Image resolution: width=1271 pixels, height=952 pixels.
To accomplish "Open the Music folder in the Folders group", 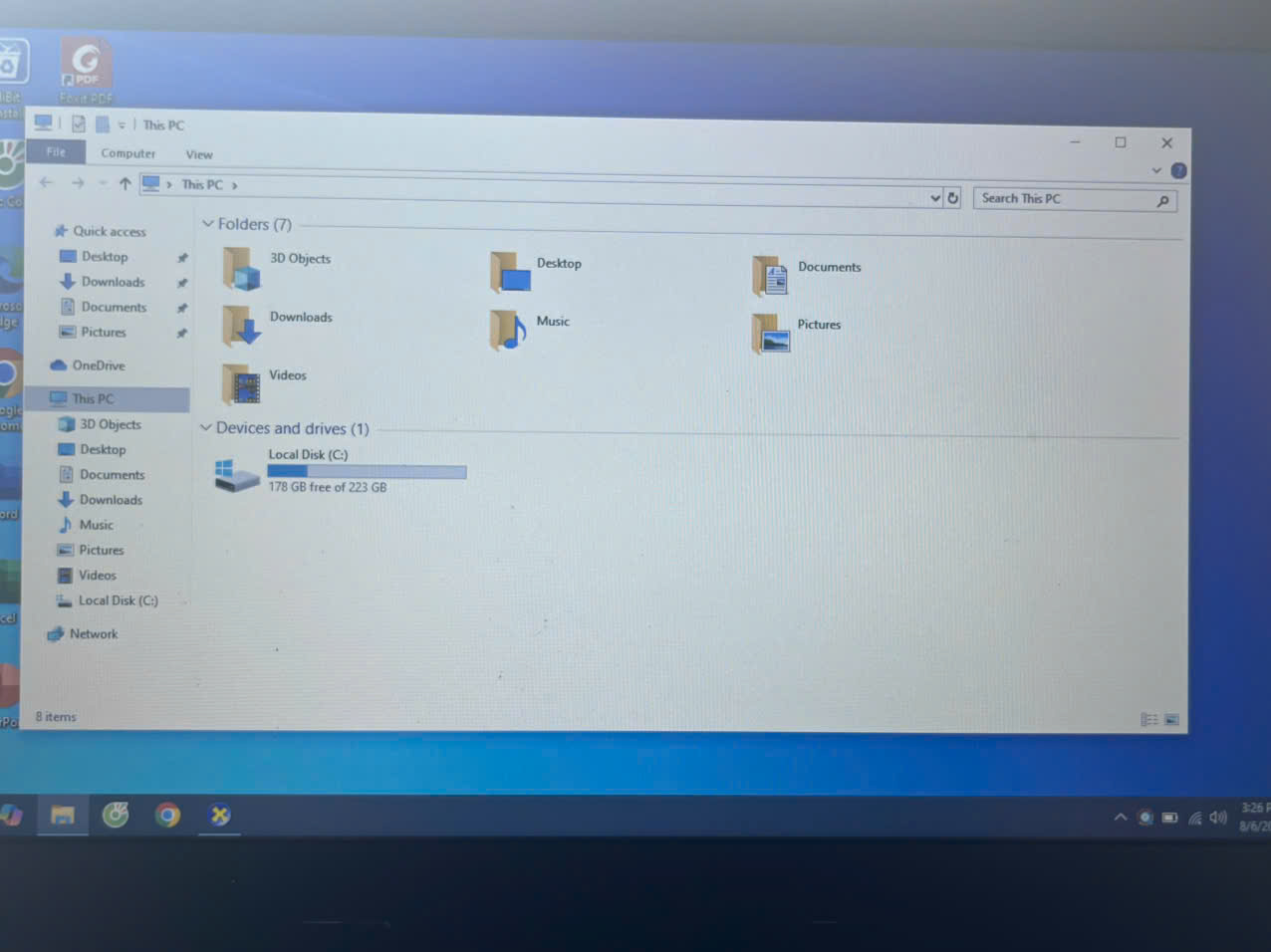I will tap(508, 330).
